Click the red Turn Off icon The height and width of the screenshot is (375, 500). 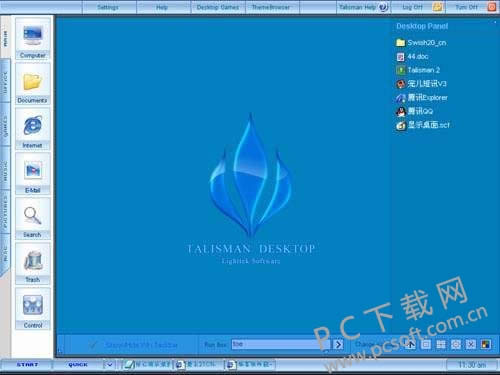coord(492,7)
